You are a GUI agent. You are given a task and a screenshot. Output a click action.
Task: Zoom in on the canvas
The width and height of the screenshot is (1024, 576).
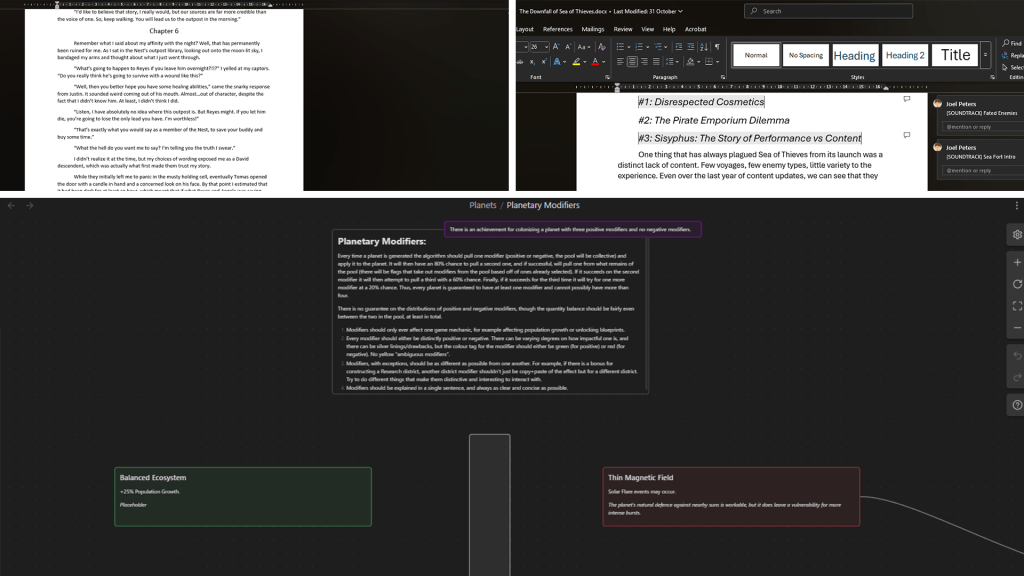tap(1017, 260)
